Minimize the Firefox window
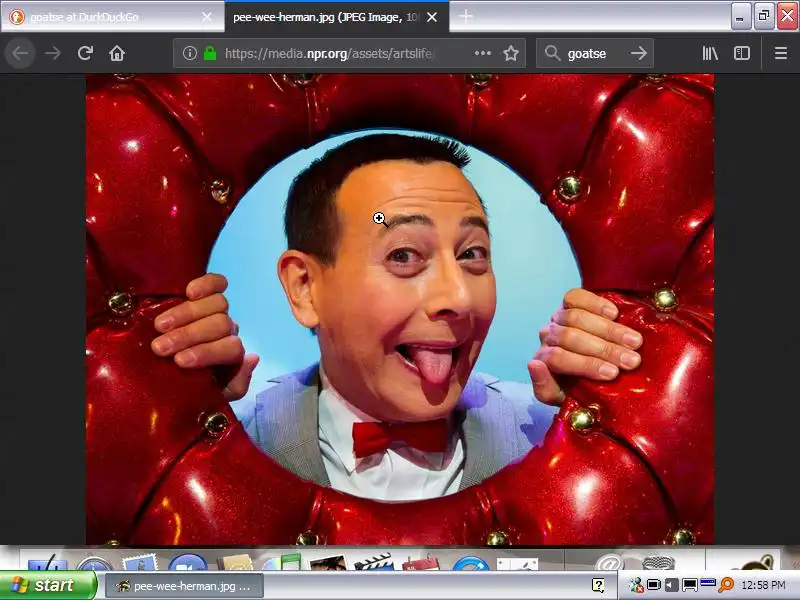 click(740, 17)
